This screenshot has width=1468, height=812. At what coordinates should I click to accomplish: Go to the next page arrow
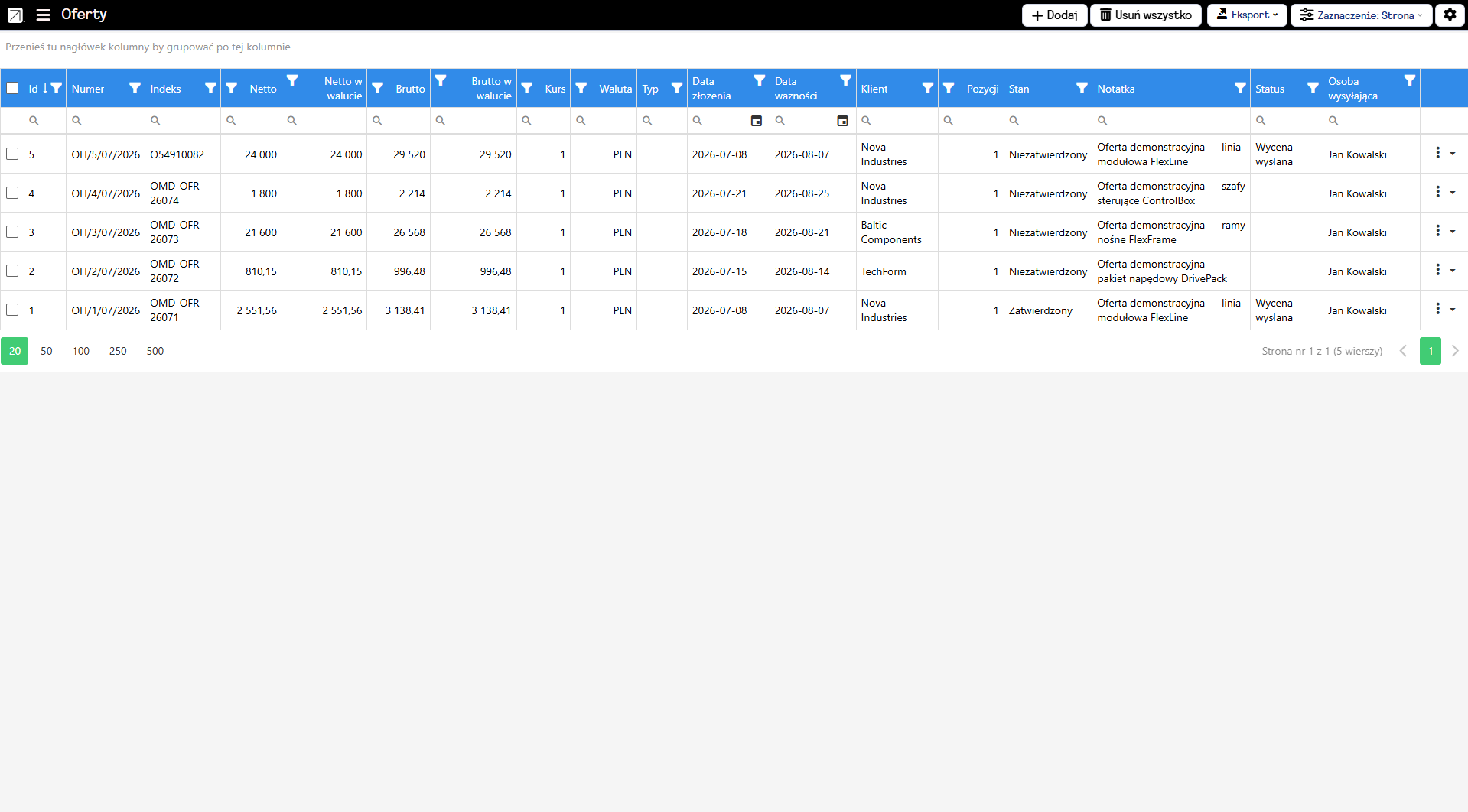1455,351
